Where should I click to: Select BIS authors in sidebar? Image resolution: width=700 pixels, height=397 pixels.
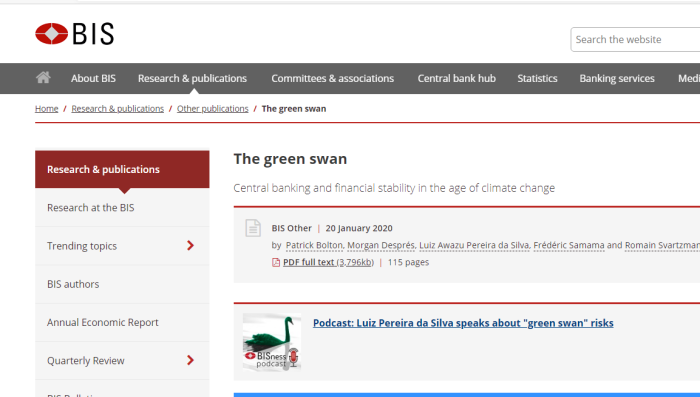coord(122,284)
